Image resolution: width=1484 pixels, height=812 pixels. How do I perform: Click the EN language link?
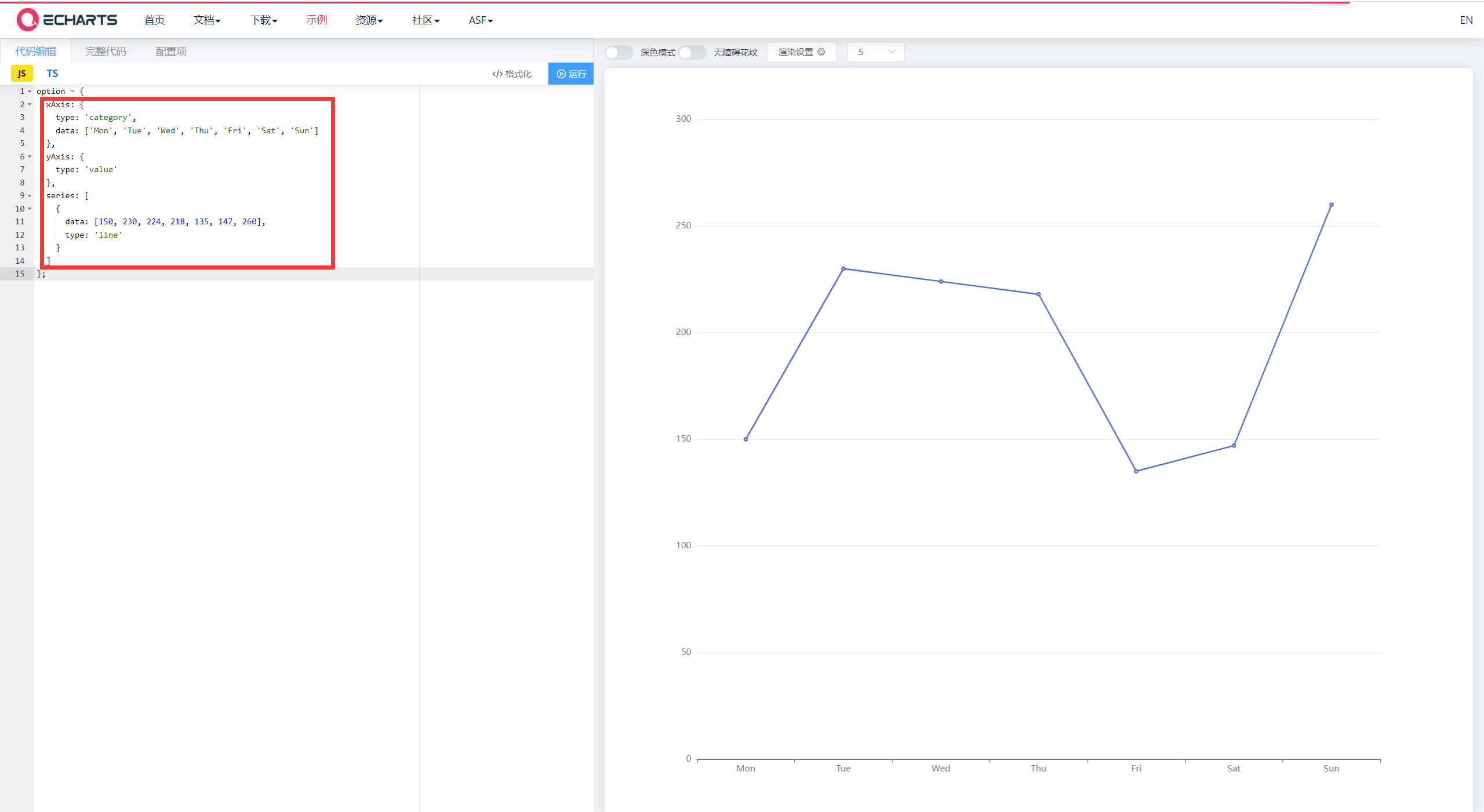[x=1465, y=20]
